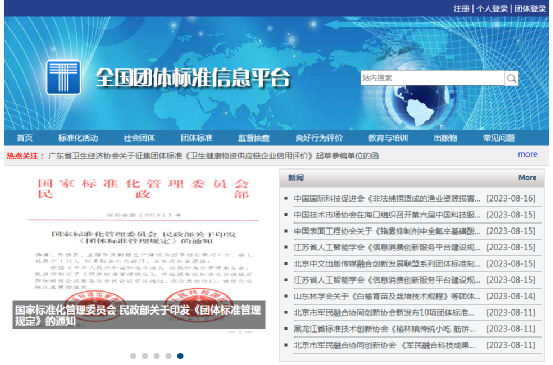Click the 个人登录 link
This screenshot has width=553, height=365.
click(x=492, y=8)
